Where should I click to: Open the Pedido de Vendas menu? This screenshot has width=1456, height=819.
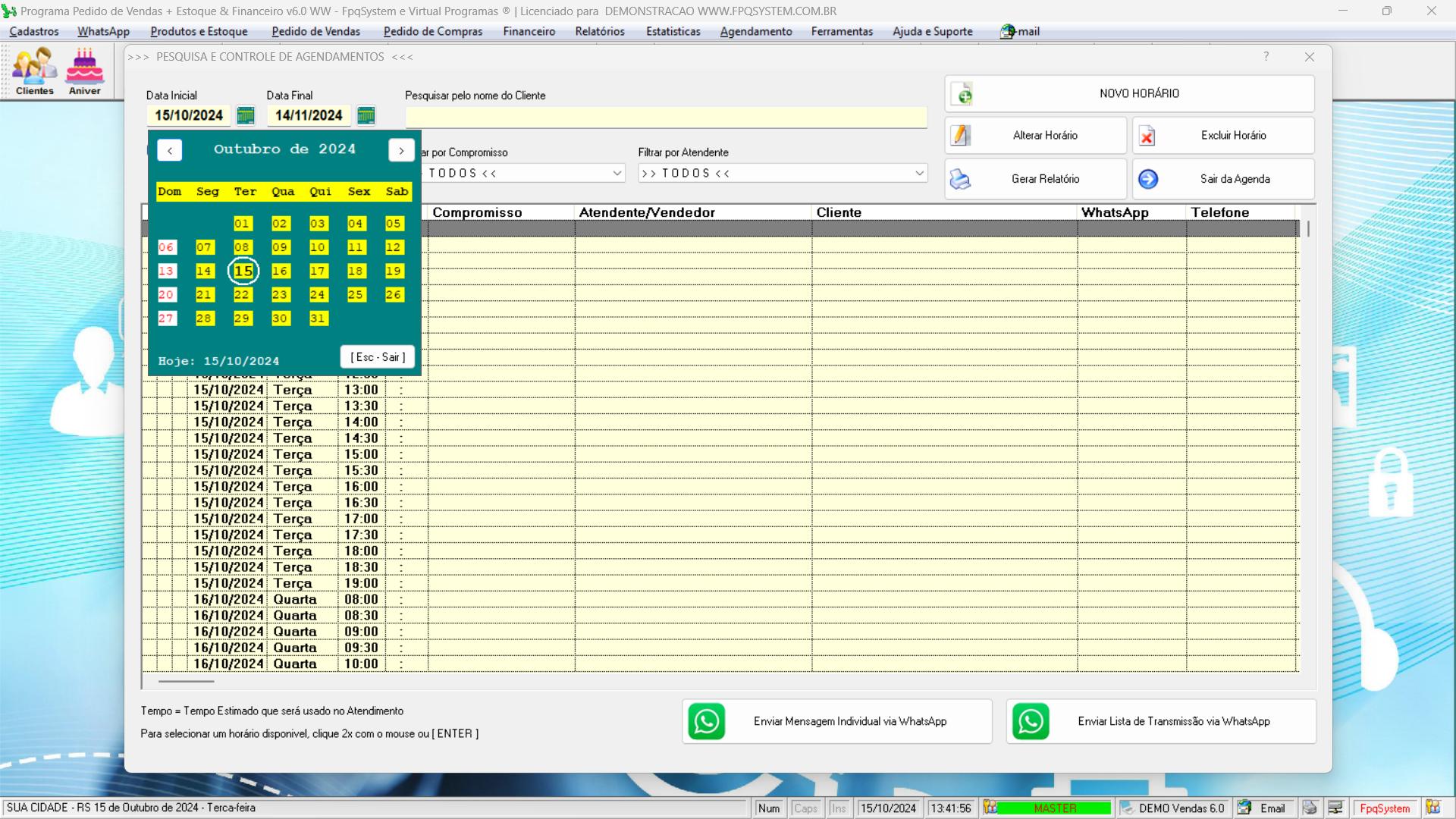point(315,31)
